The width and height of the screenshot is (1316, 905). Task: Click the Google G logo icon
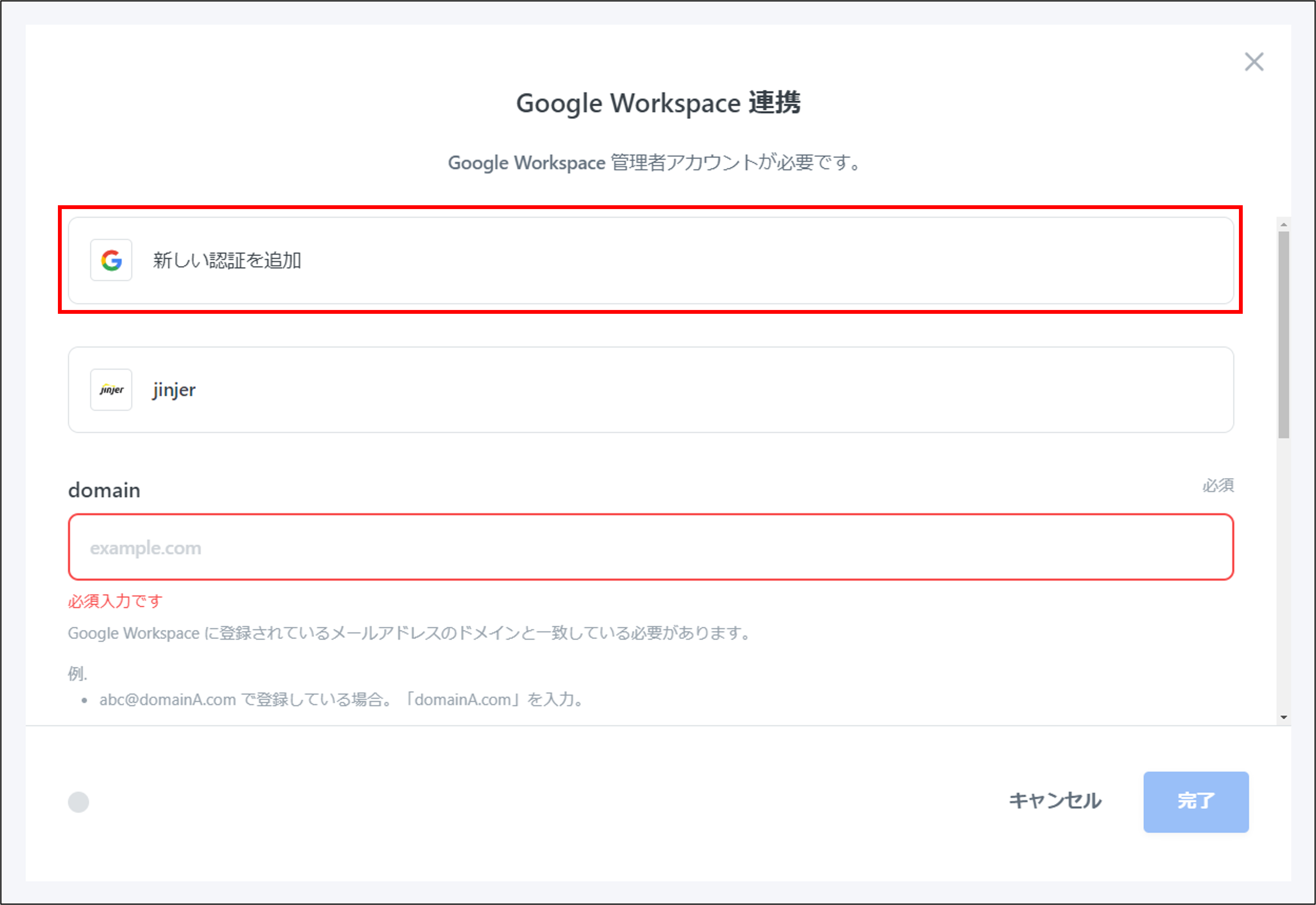coord(111,260)
